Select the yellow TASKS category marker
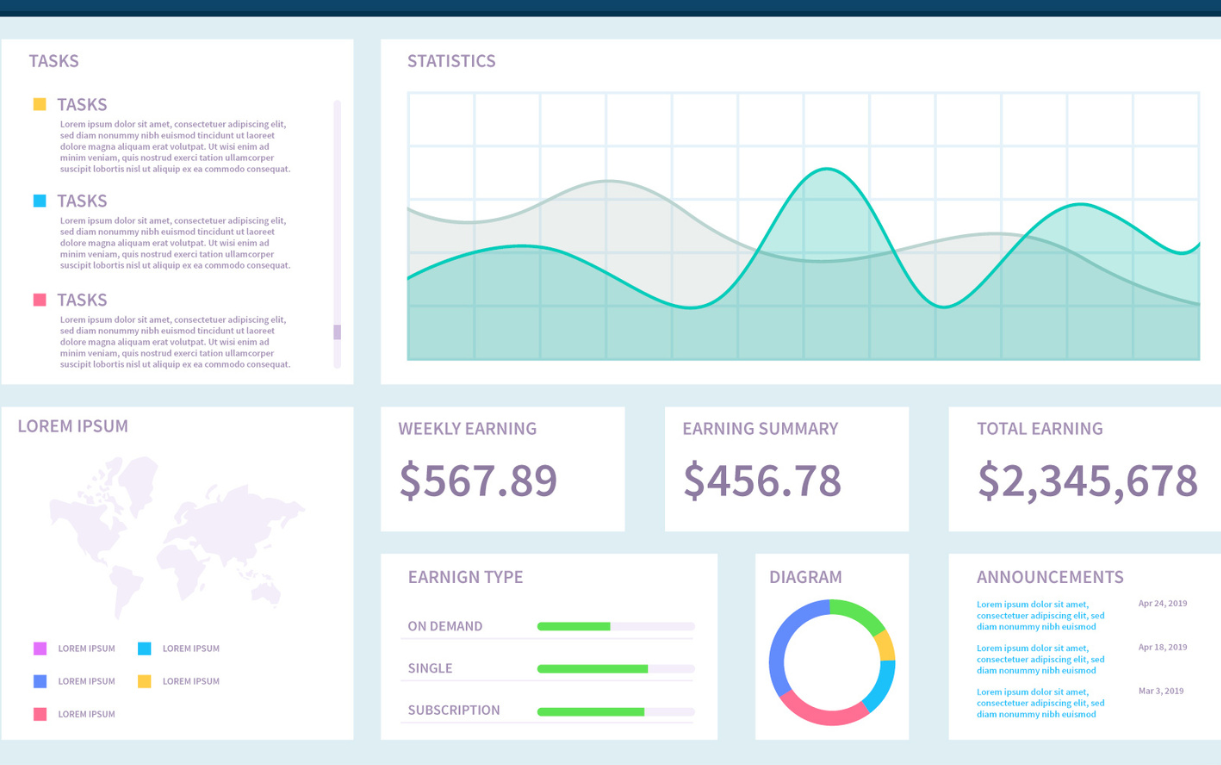 click(41, 103)
